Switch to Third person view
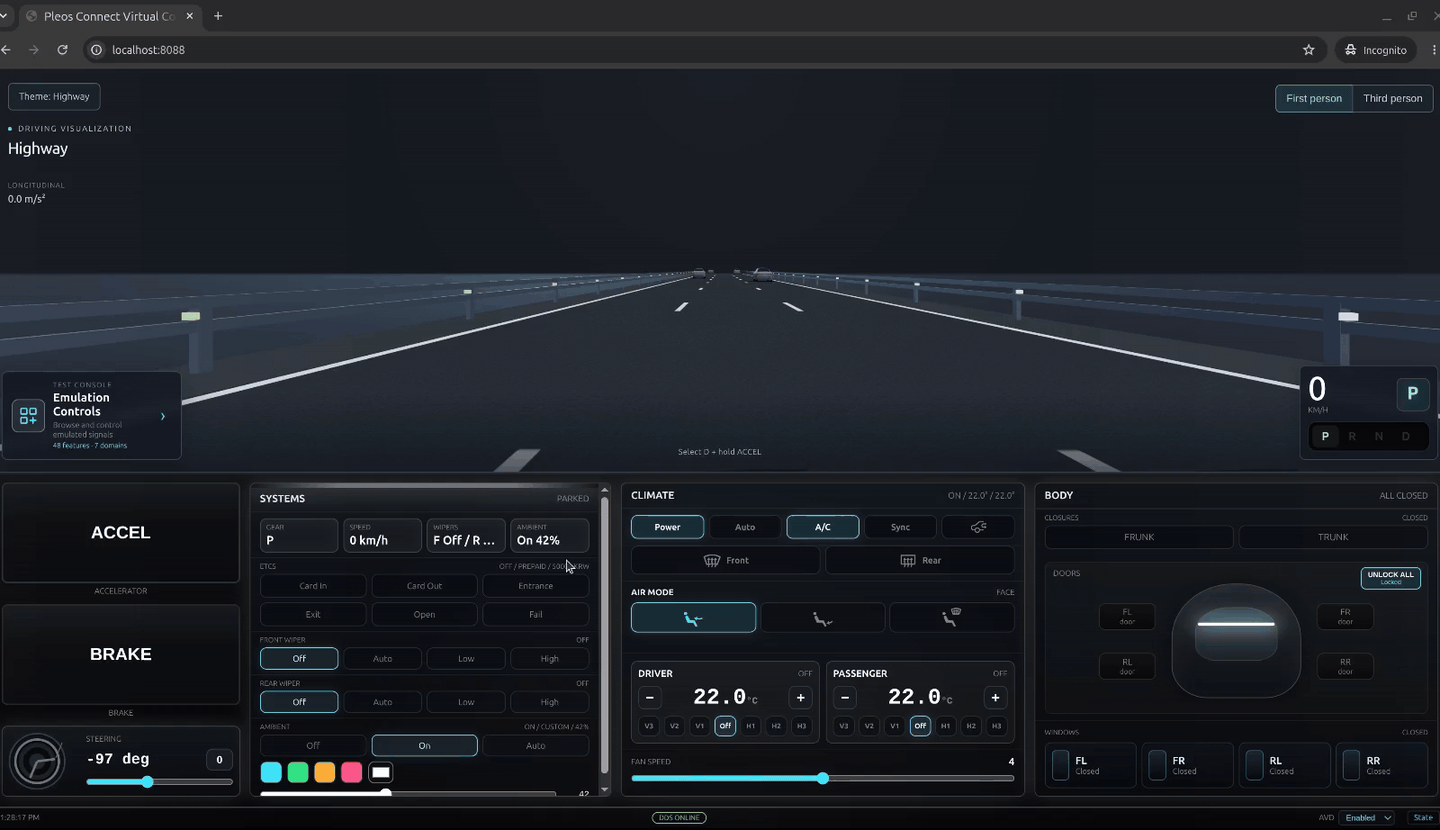The image size is (1440, 830). [x=1393, y=98]
